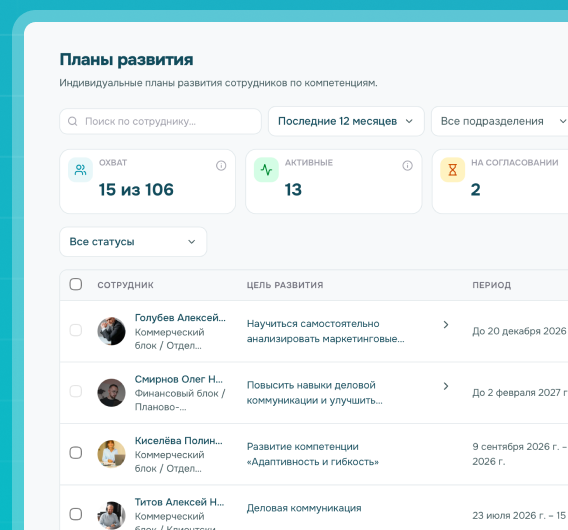
Task: Click the Цель развития column header
Action: click(285, 285)
